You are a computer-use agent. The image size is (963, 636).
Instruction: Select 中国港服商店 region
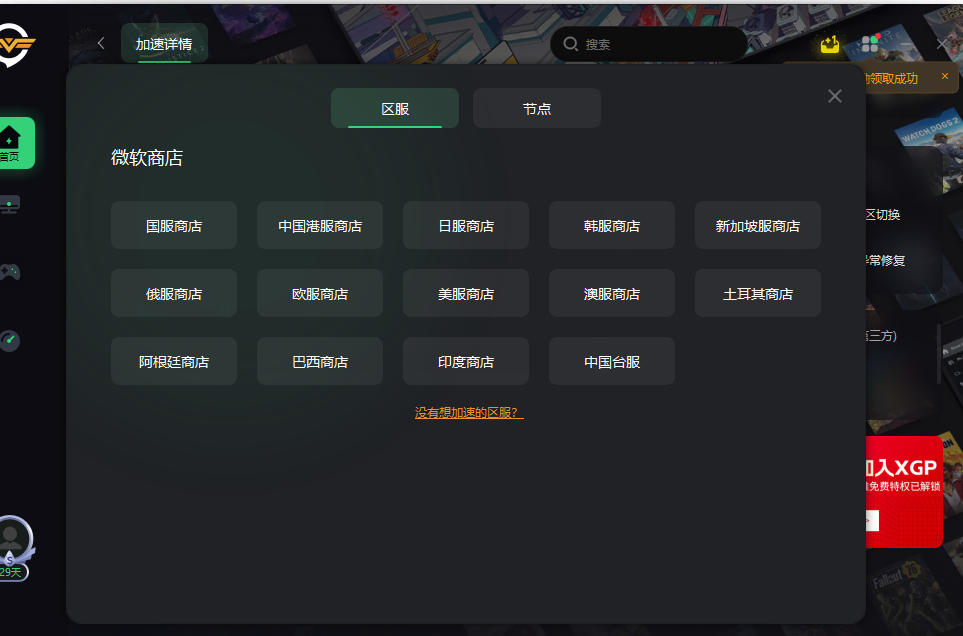coord(320,225)
